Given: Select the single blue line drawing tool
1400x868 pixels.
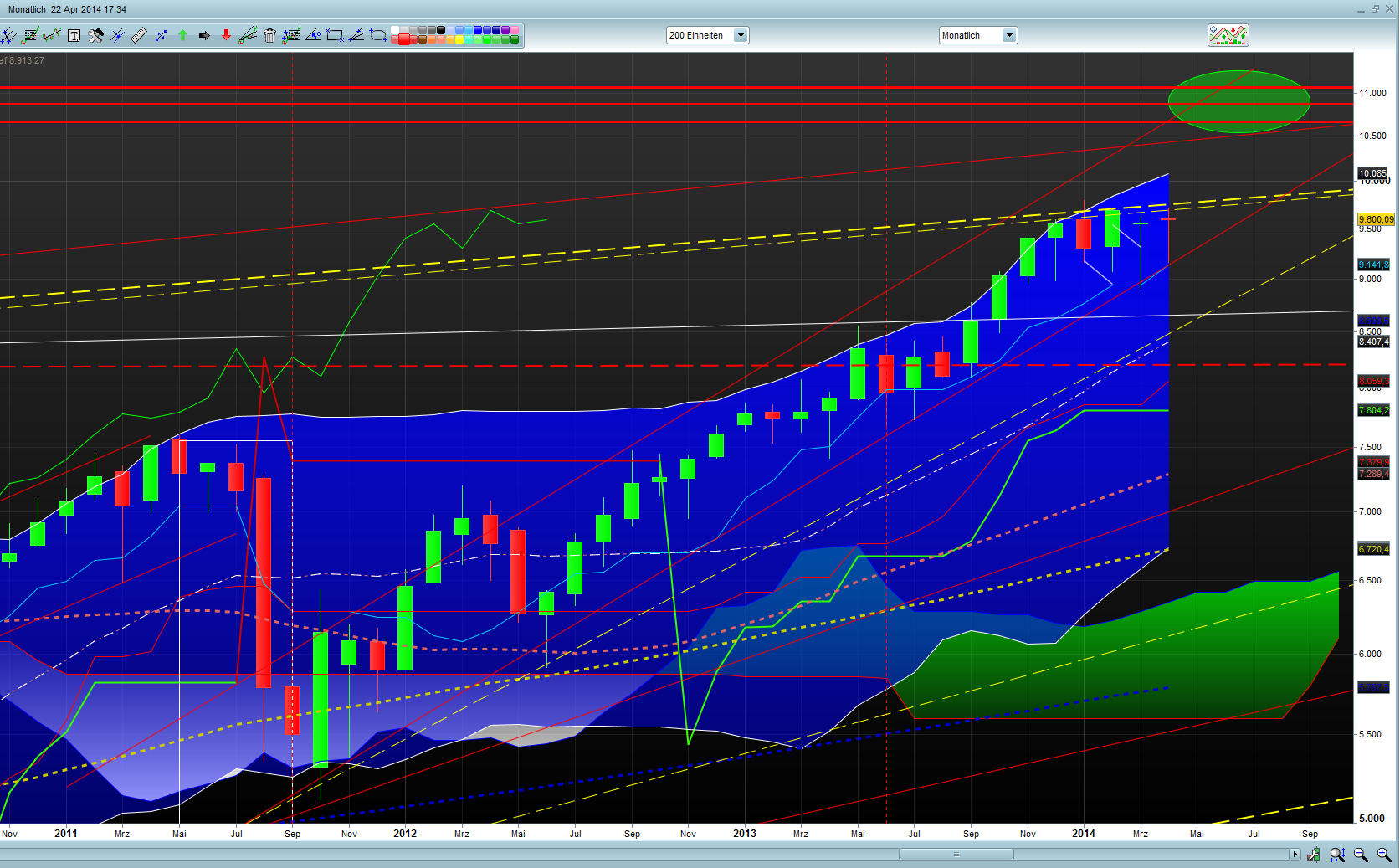Looking at the screenshot, I should tap(117, 35).
